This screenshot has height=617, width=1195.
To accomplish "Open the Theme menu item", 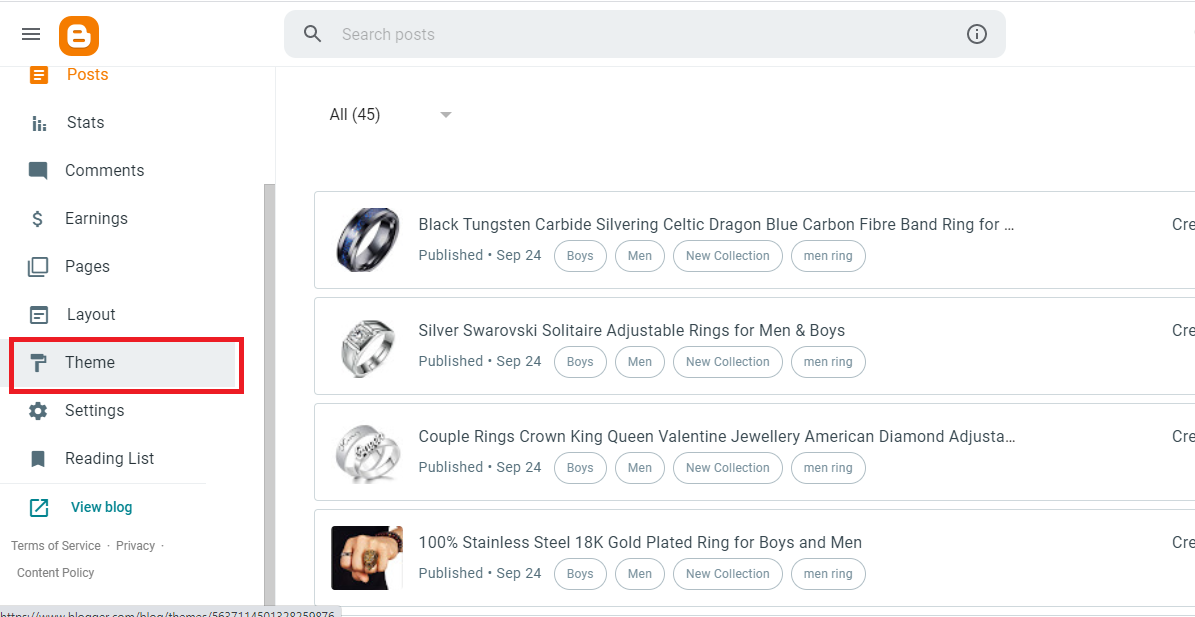I will (90, 363).
